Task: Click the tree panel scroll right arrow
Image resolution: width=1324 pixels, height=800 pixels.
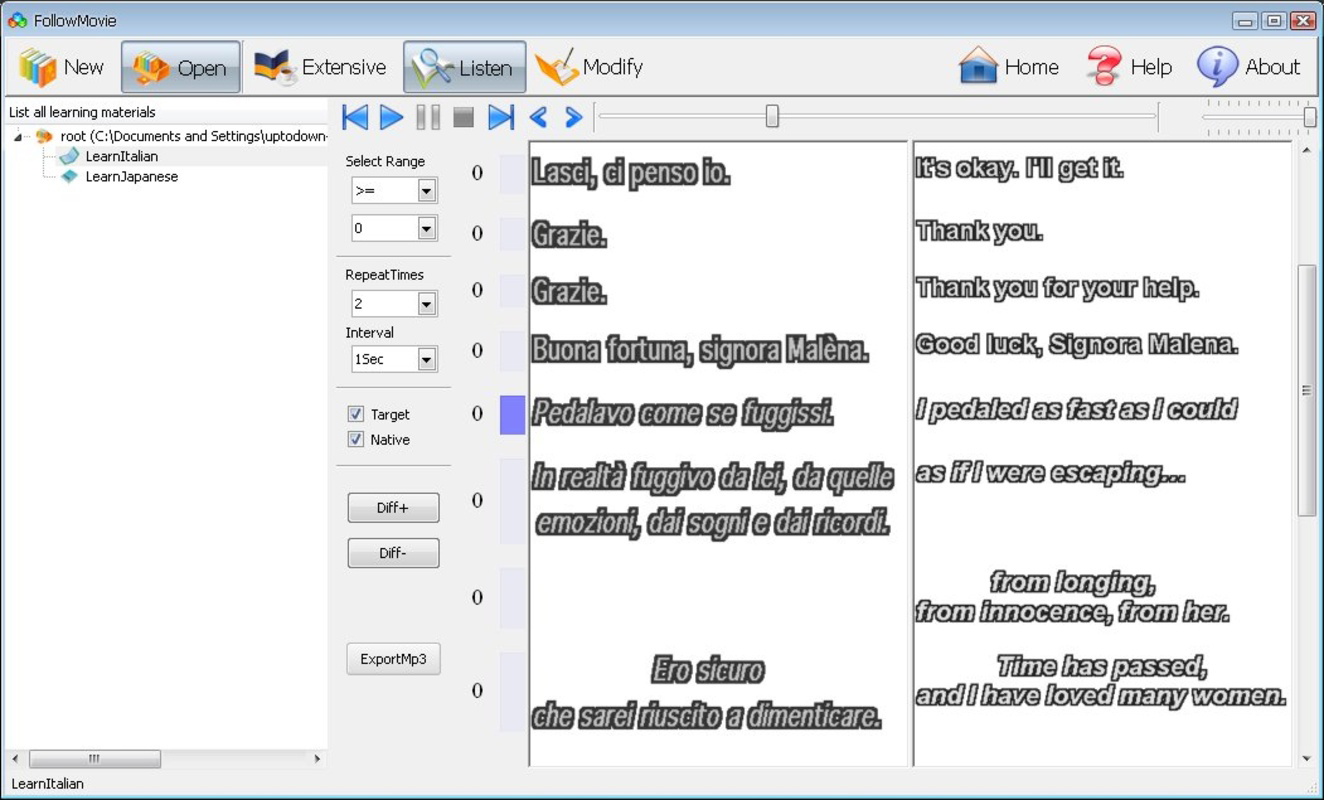Action: pos(318,759)
